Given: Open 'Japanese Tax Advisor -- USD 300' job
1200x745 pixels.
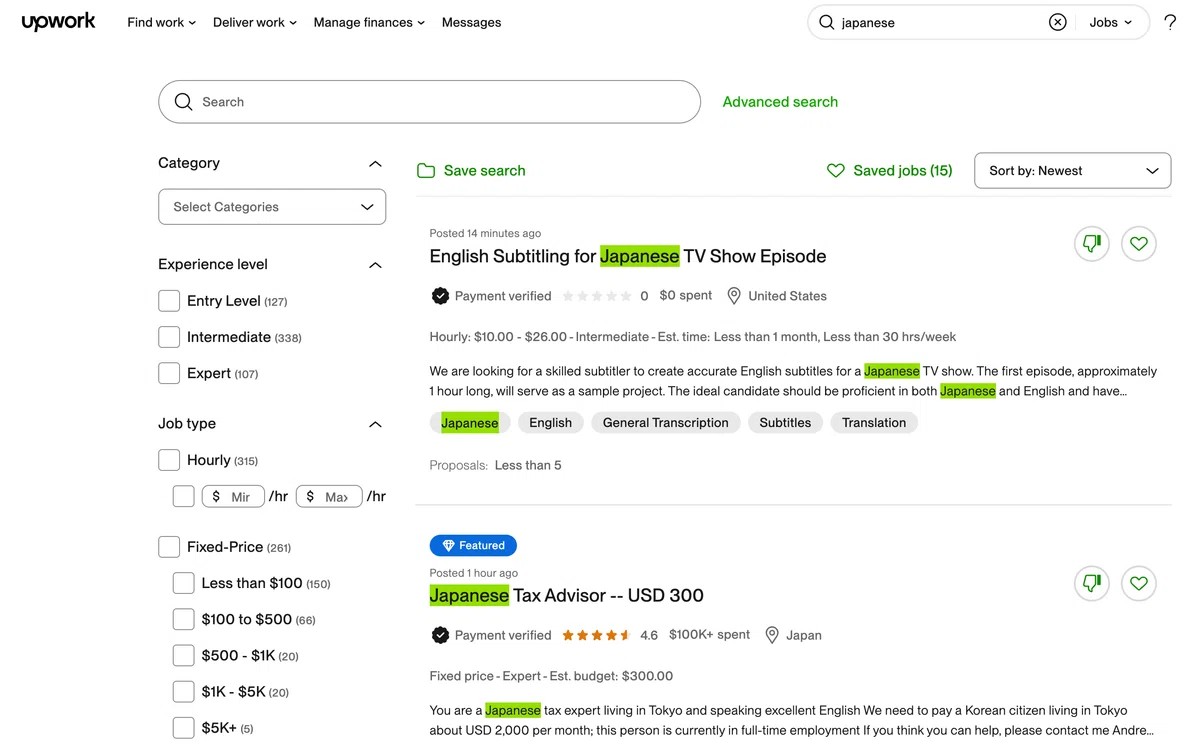Looking at the screenshot, I should click(x=567, y=595).
